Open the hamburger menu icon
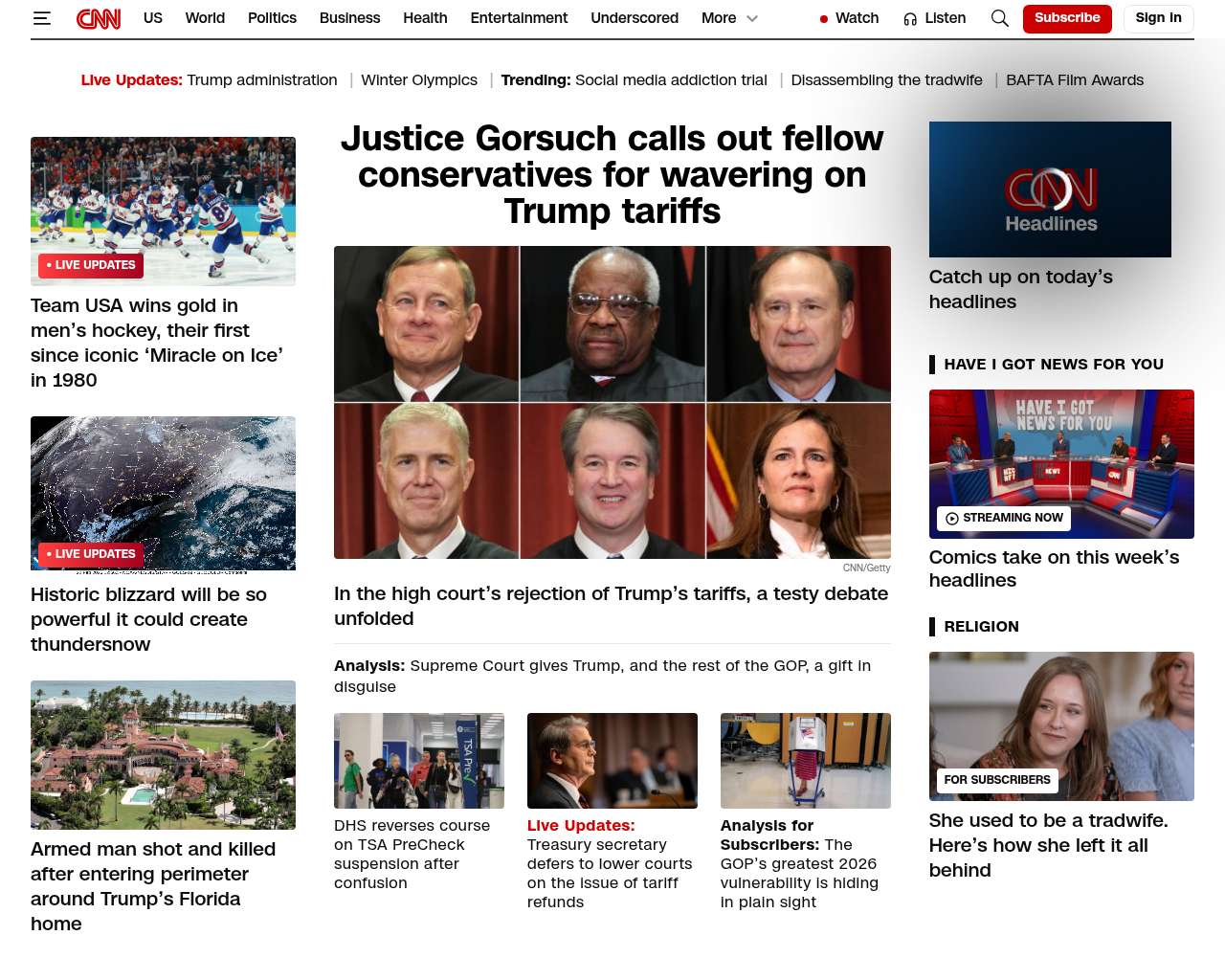The image size is (1225, 980). pyautogui.click(x=41, y=18)
